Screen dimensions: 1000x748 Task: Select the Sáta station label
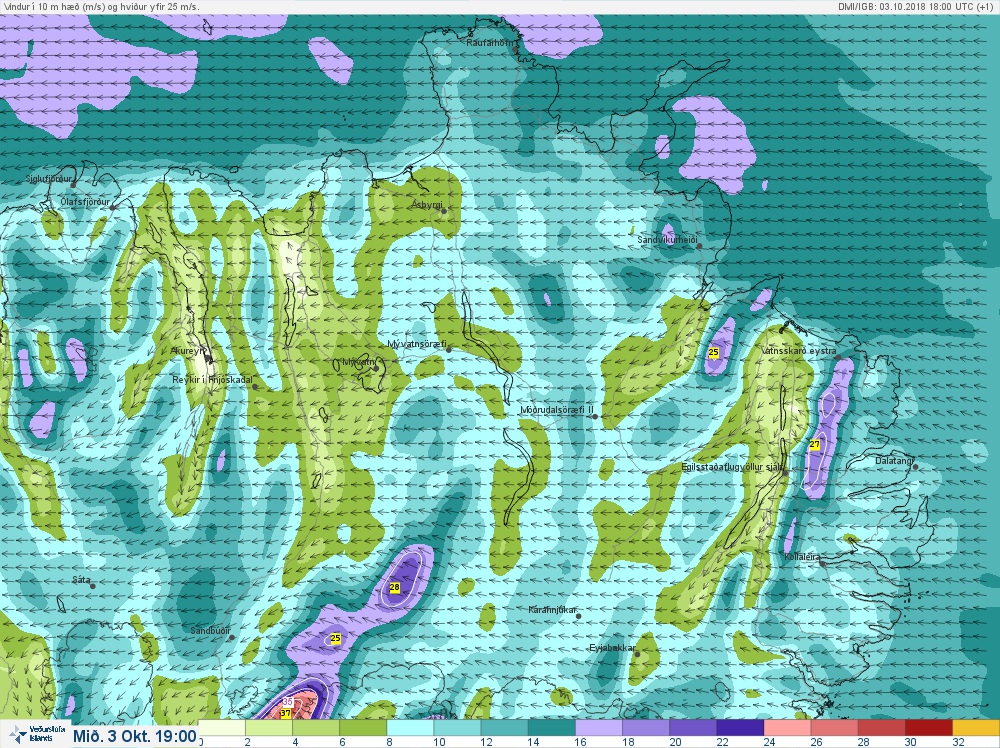(81, 580)
